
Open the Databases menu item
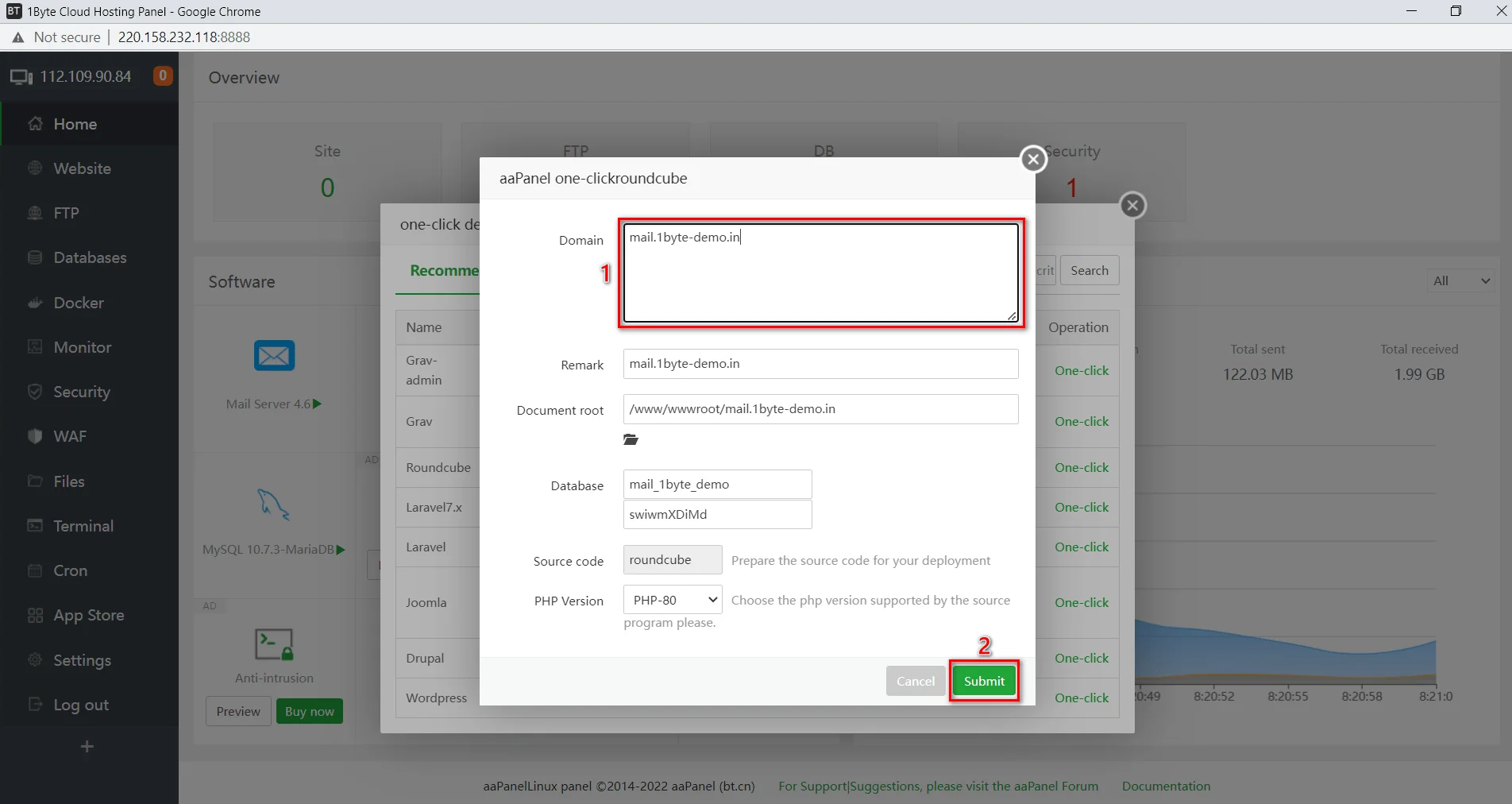point(89,257)
